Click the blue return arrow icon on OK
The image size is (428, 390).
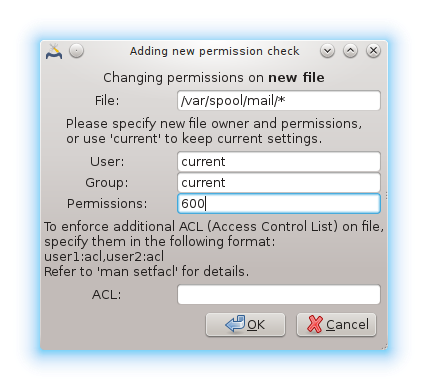click(235, 324)
